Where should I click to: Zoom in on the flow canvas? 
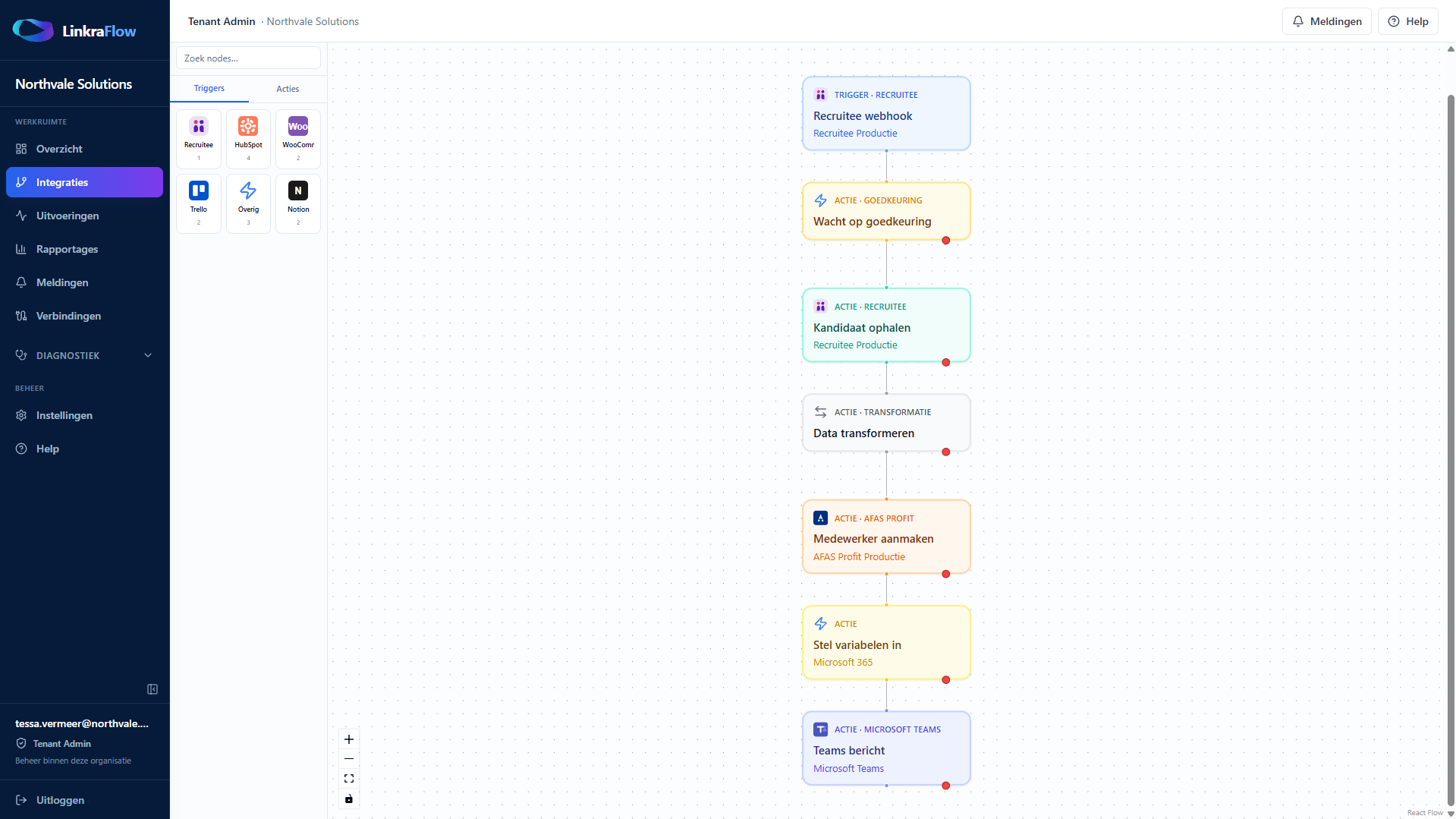(349, 739)
